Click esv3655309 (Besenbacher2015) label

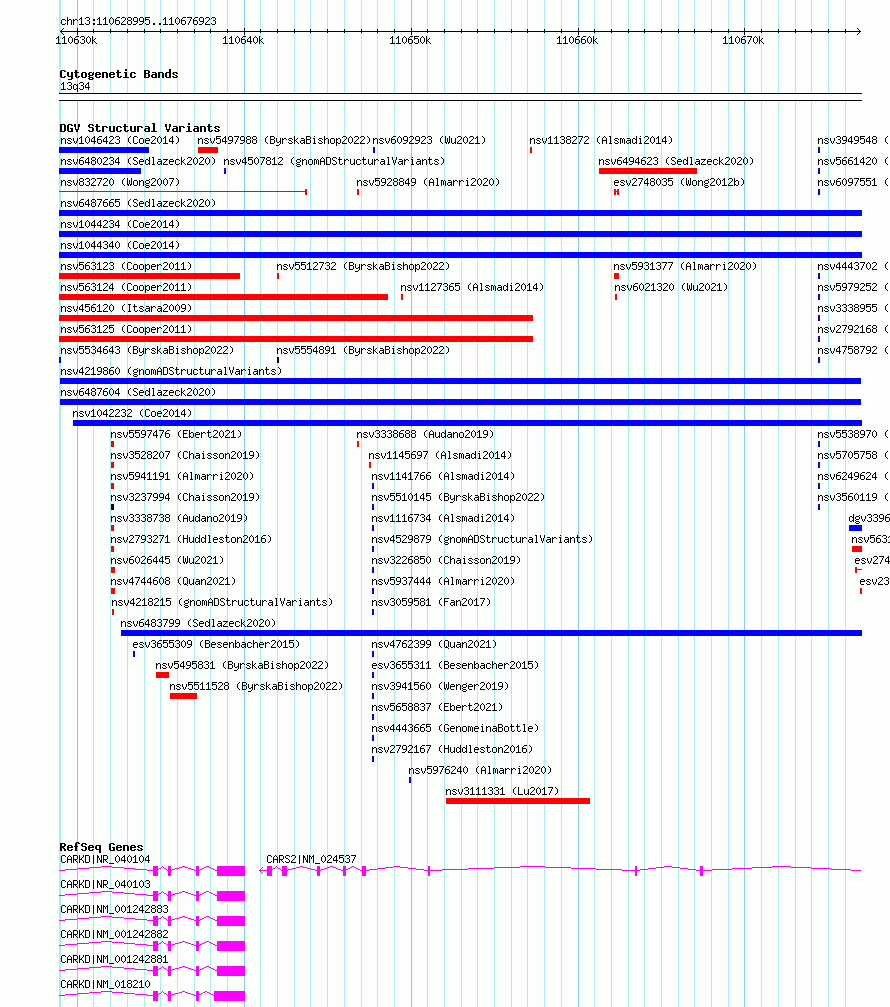point(216,644)
